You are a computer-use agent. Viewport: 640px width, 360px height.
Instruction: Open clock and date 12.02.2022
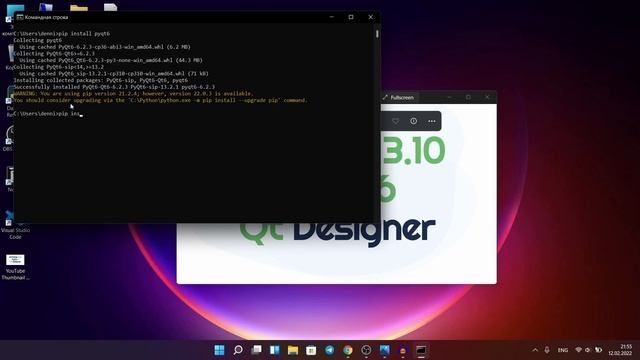pyautogui.click(x=620, y=350)
